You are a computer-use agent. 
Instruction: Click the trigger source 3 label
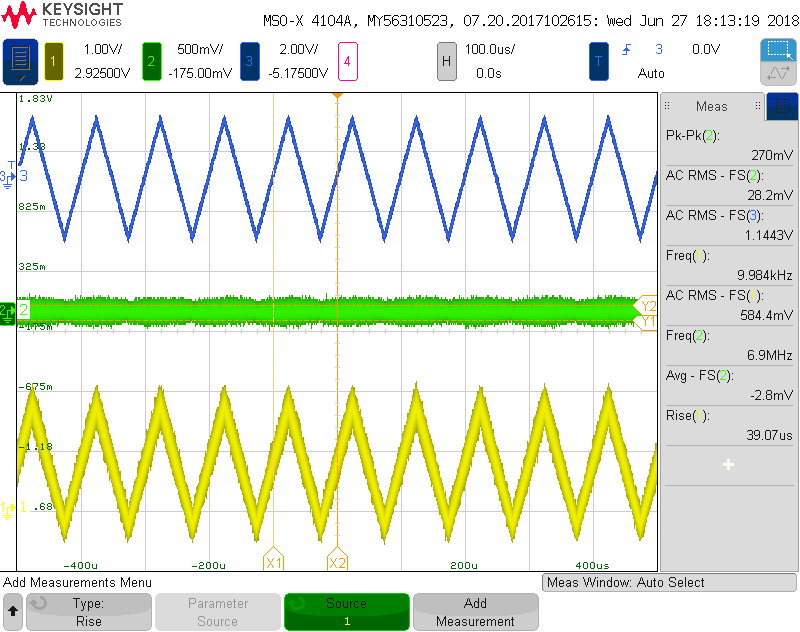[x=659, y=49]
